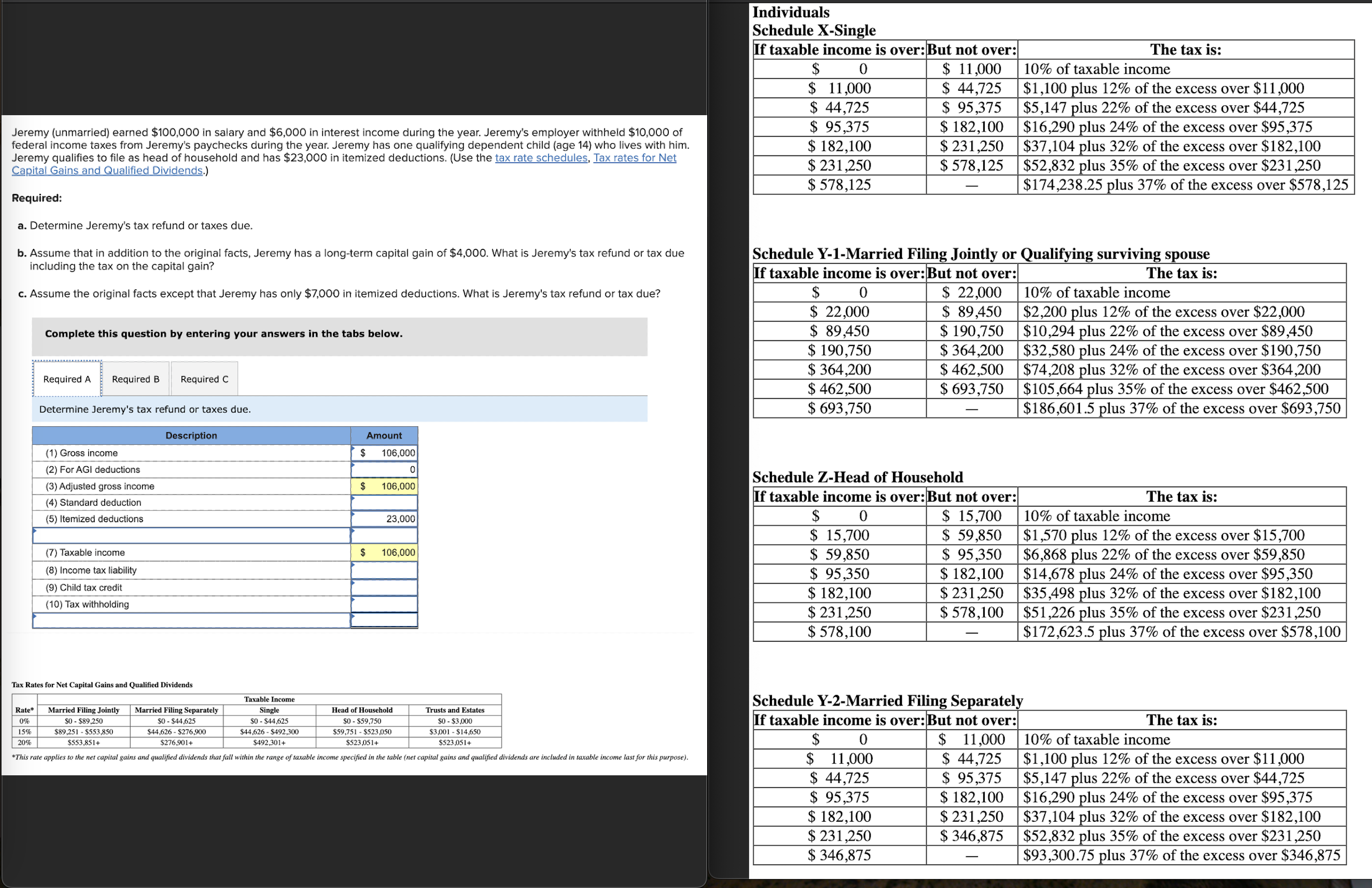The height and width of the screenshot is (888, 1372).
Task: Open the Required A tab
Action: coord(67,379)
